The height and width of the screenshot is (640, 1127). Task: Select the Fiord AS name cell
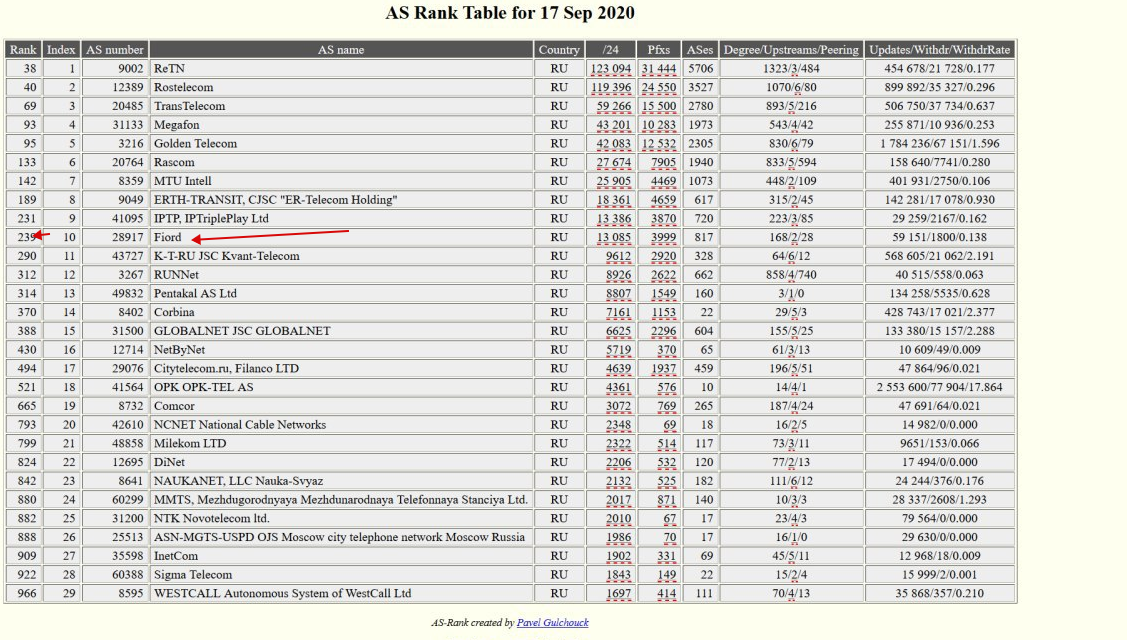341,237
